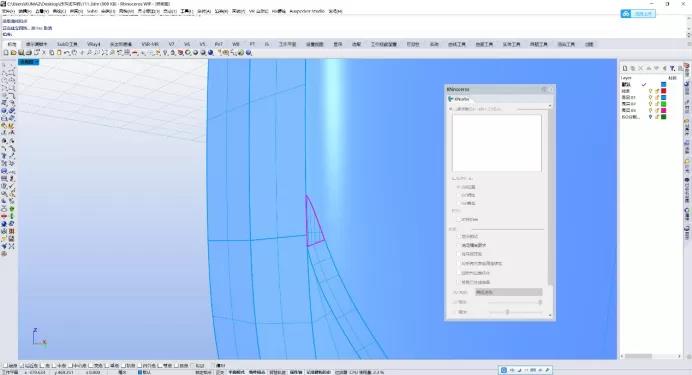Click the horizontal scrollbar under Layers panel
This screenshot has width=692, height=375.
(651, 356)
